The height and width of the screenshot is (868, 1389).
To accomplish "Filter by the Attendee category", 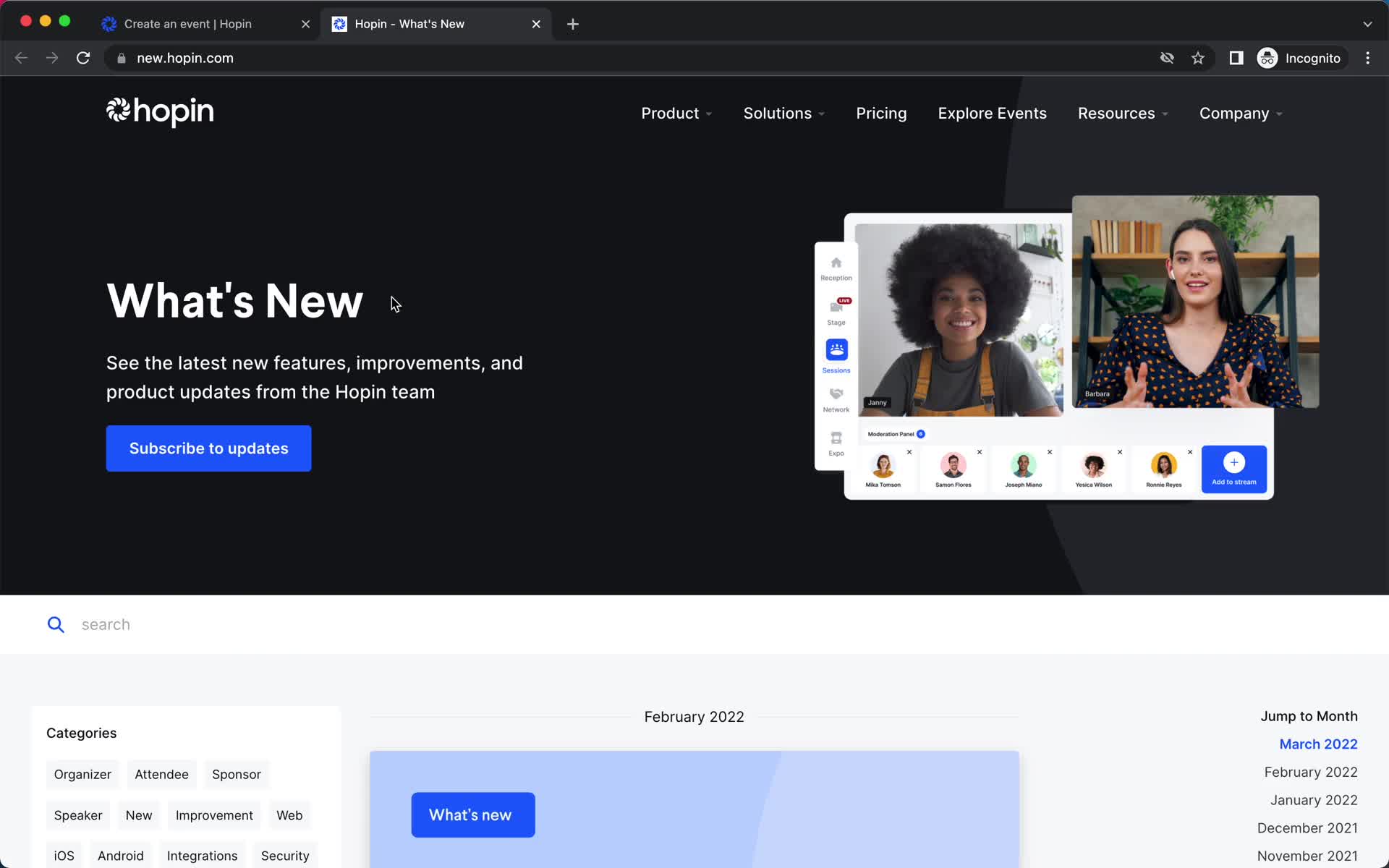I will [x=161, y=775].
